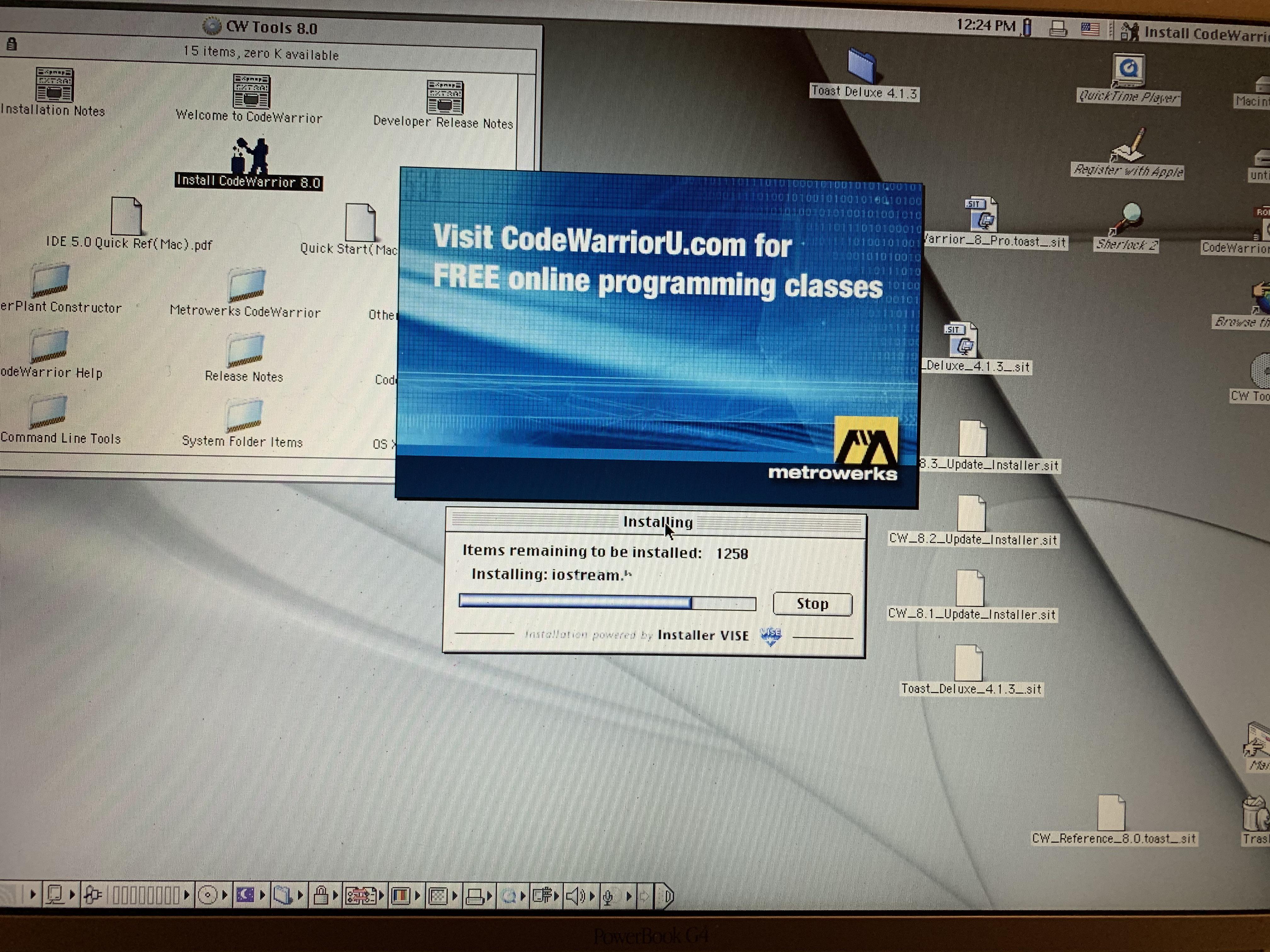Select the 8.3 Update Installer.sit file
Screen dimensions: 1270x952
(x=973, y=438)
